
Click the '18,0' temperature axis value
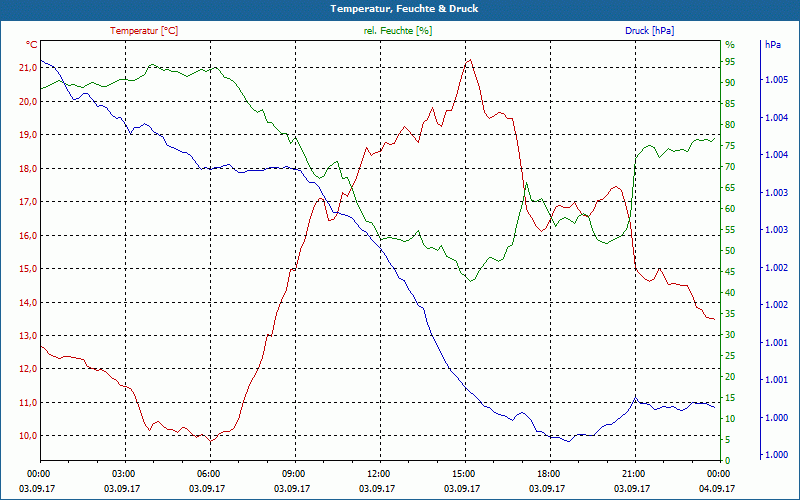point(28,168)
